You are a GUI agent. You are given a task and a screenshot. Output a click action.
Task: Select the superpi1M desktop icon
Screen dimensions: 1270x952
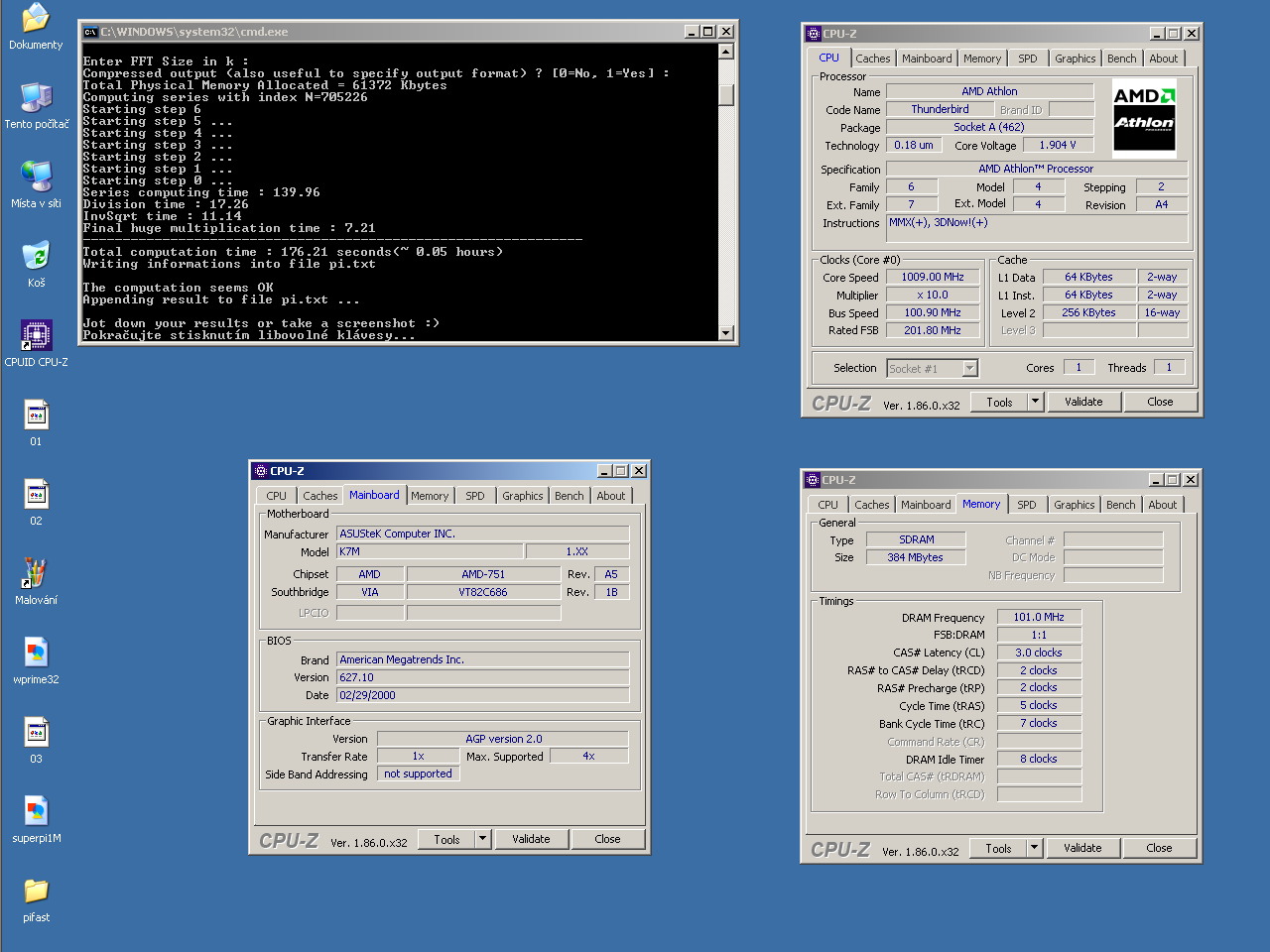point(36,819)
